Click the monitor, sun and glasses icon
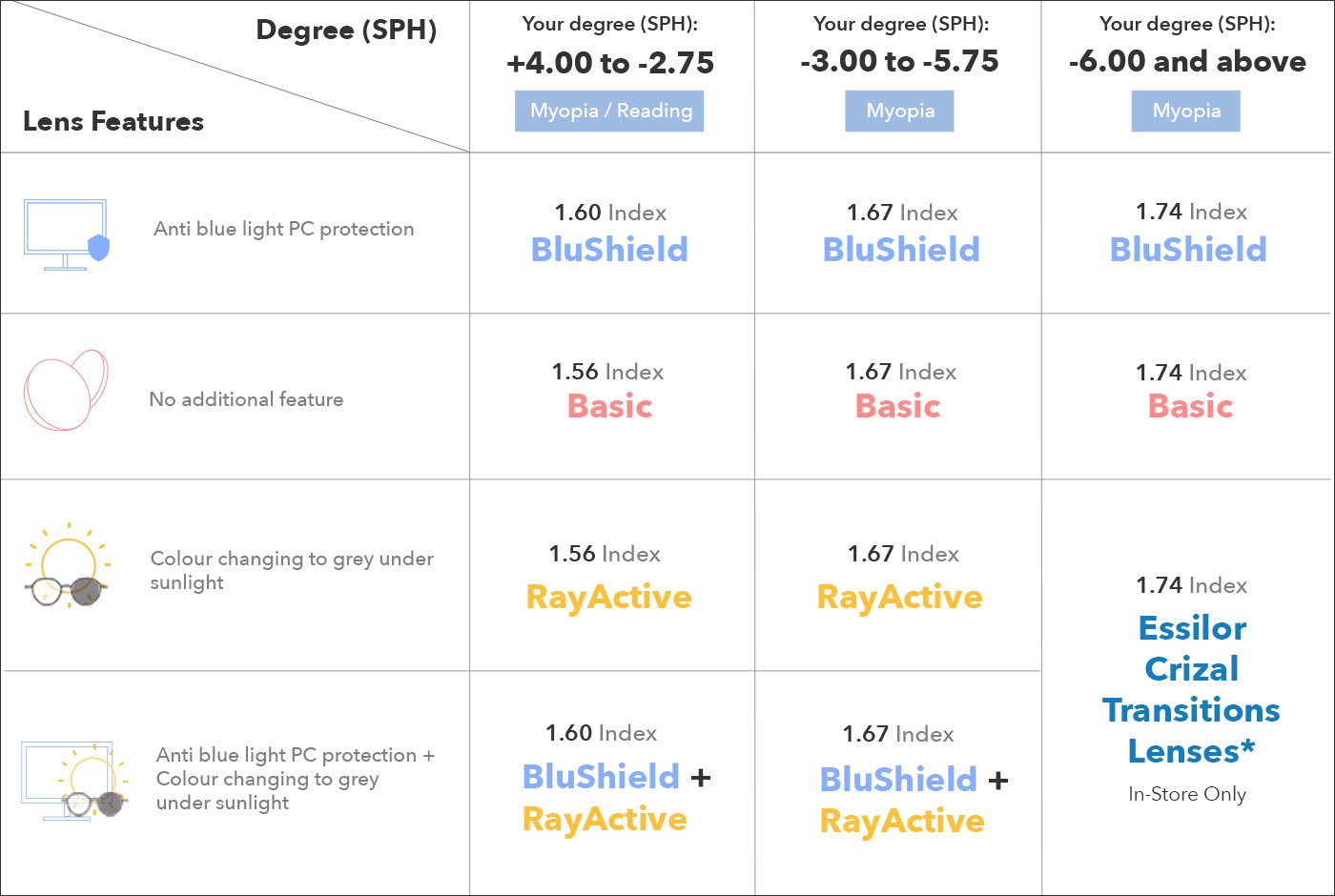This screenshot has height=896, width=1335. [73, 781]
